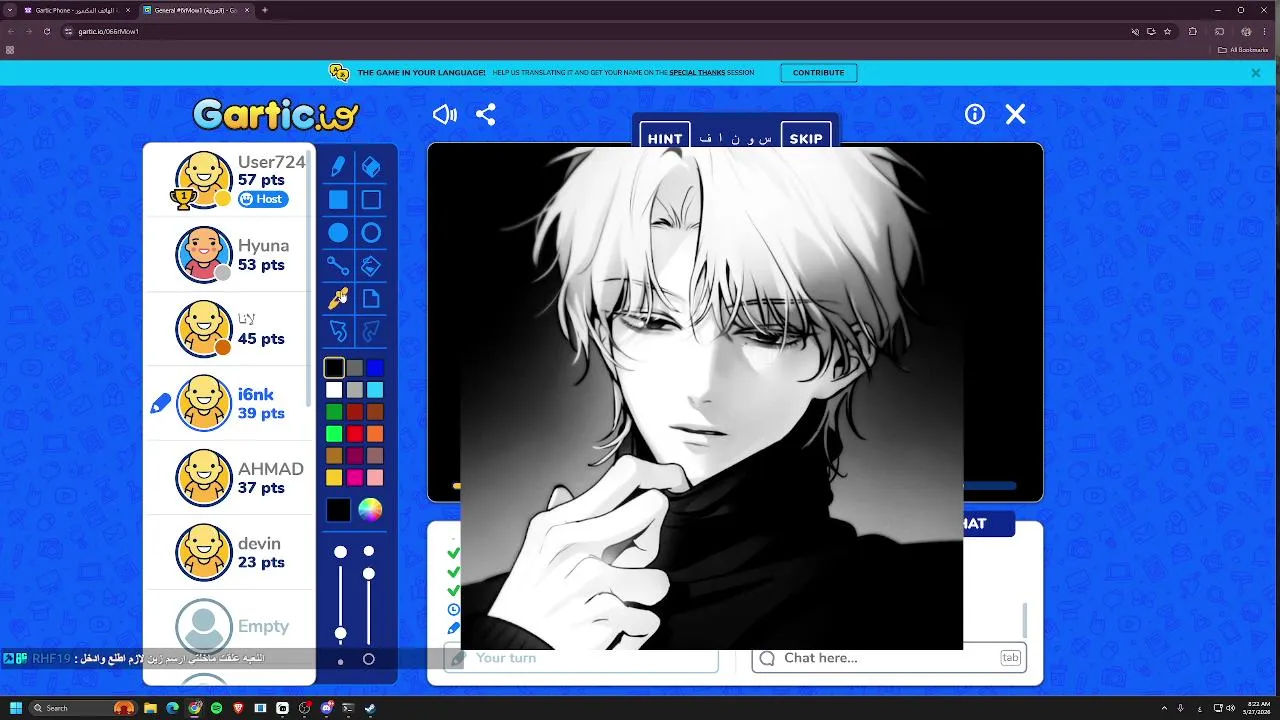Viewport: 1280px width, 720px height.
Task: Pick the light pink color swatch
Action: [375, 478]
